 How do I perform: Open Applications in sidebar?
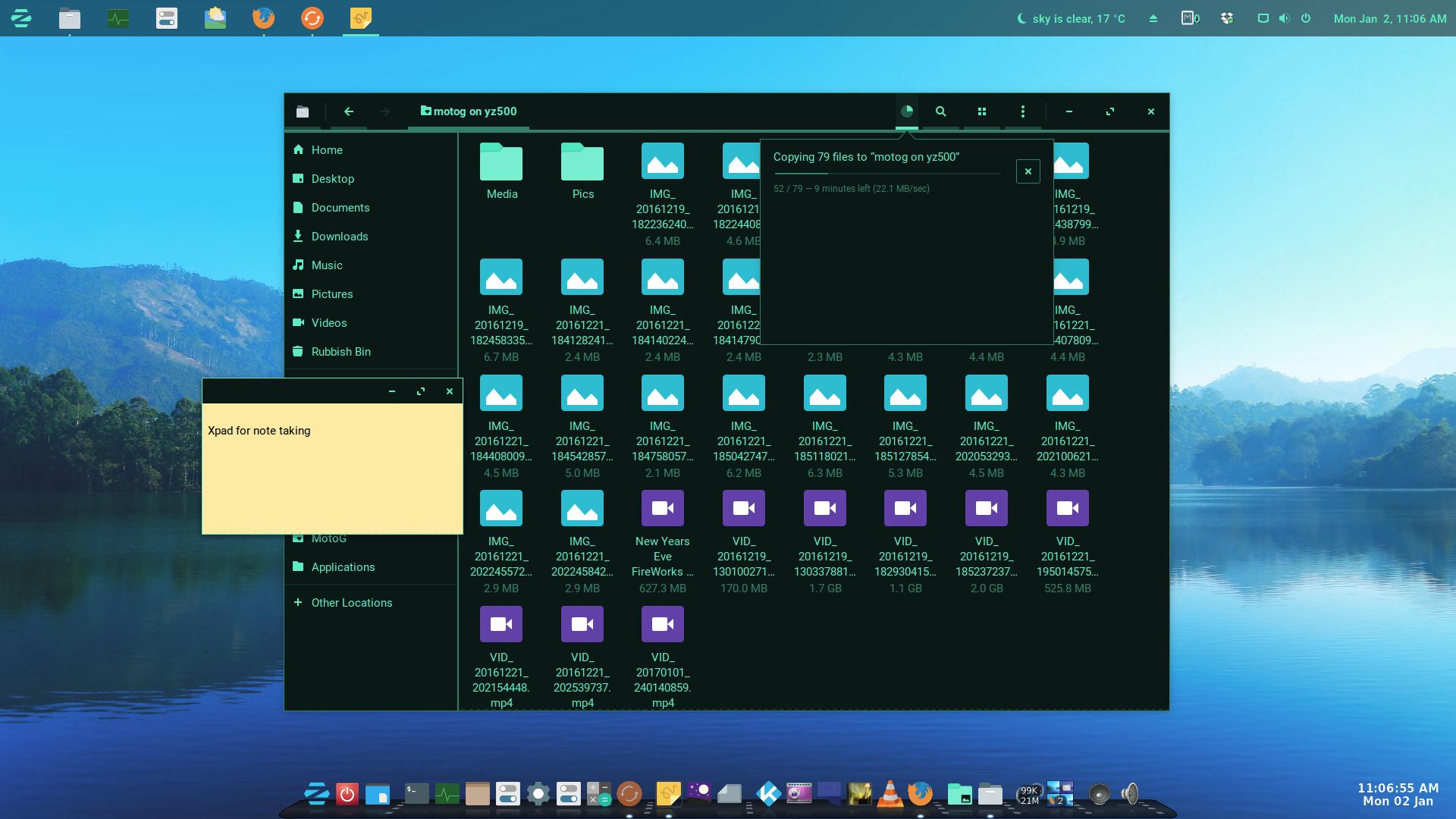pyautogui.click(x=342, y=567)
